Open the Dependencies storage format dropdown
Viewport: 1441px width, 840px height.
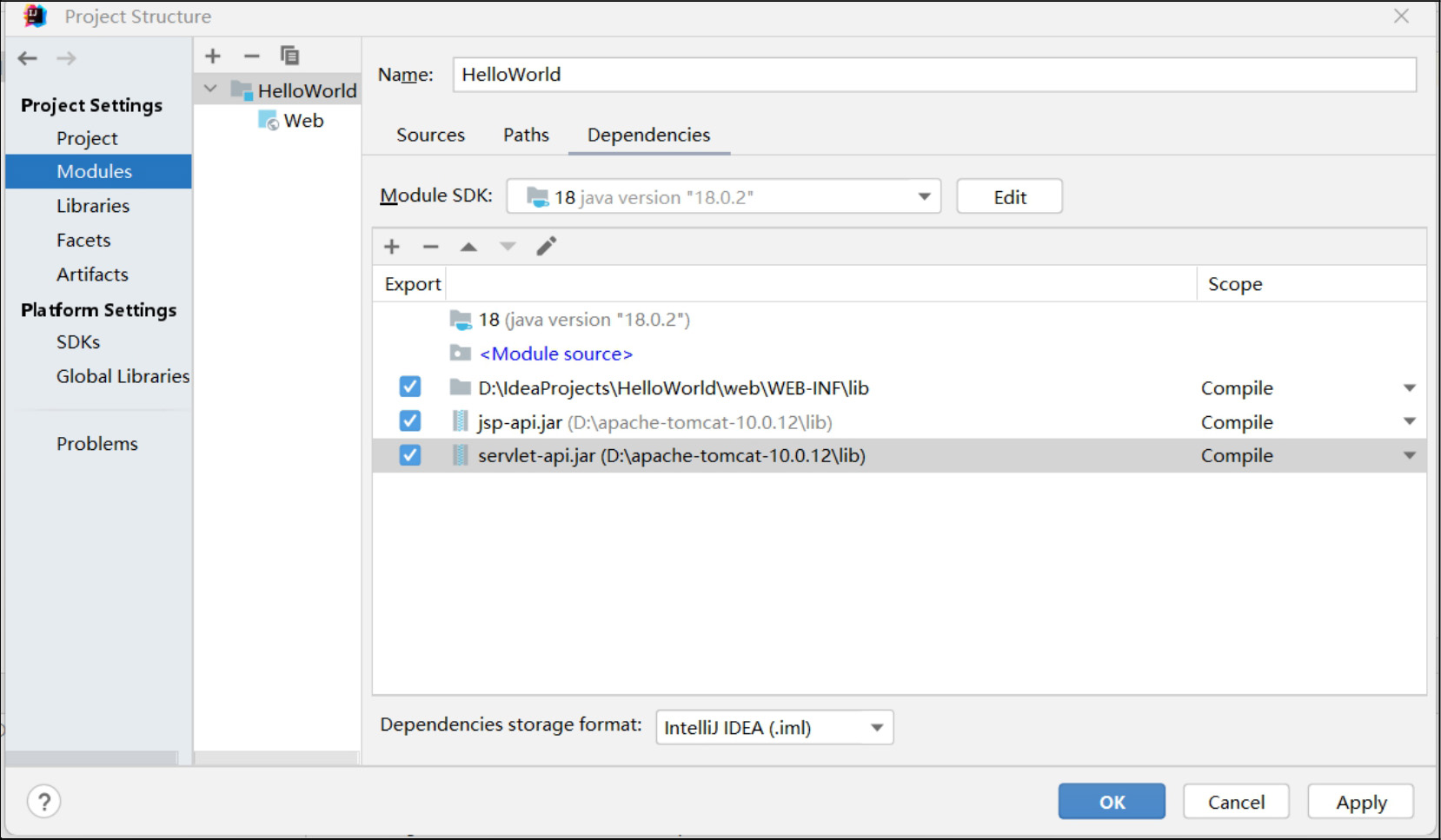pyautogui.click(x=774, y=727)
